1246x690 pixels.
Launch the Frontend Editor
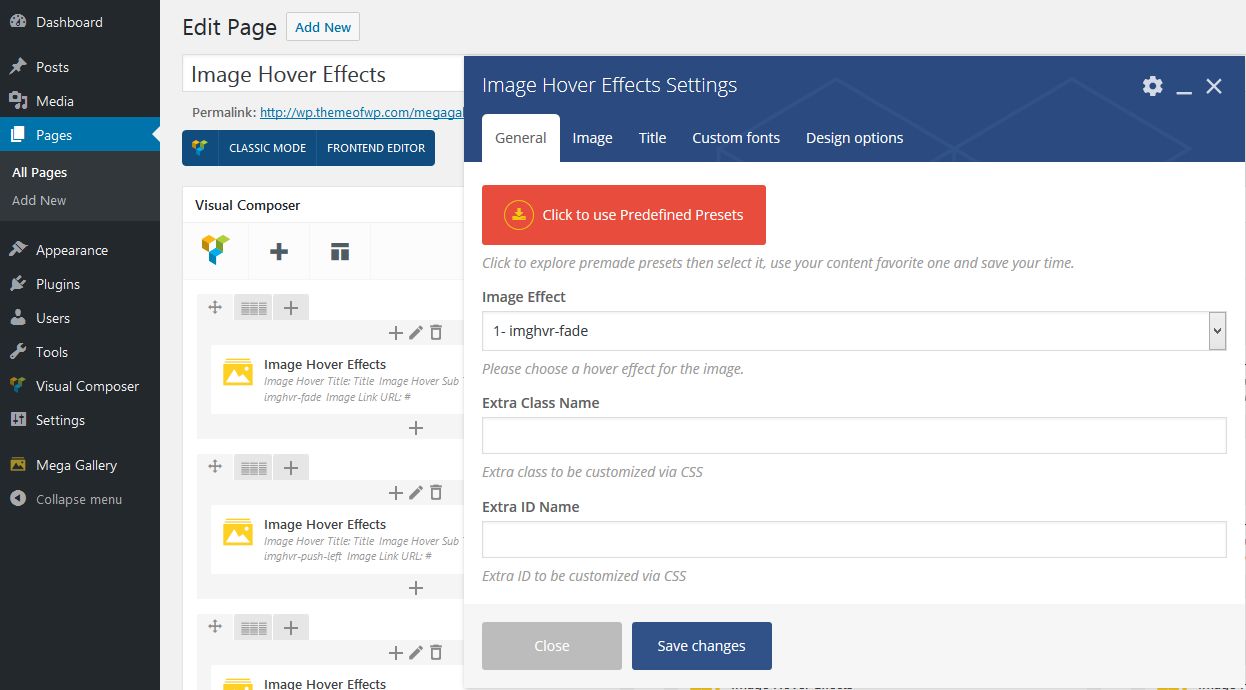coord(376,148)
